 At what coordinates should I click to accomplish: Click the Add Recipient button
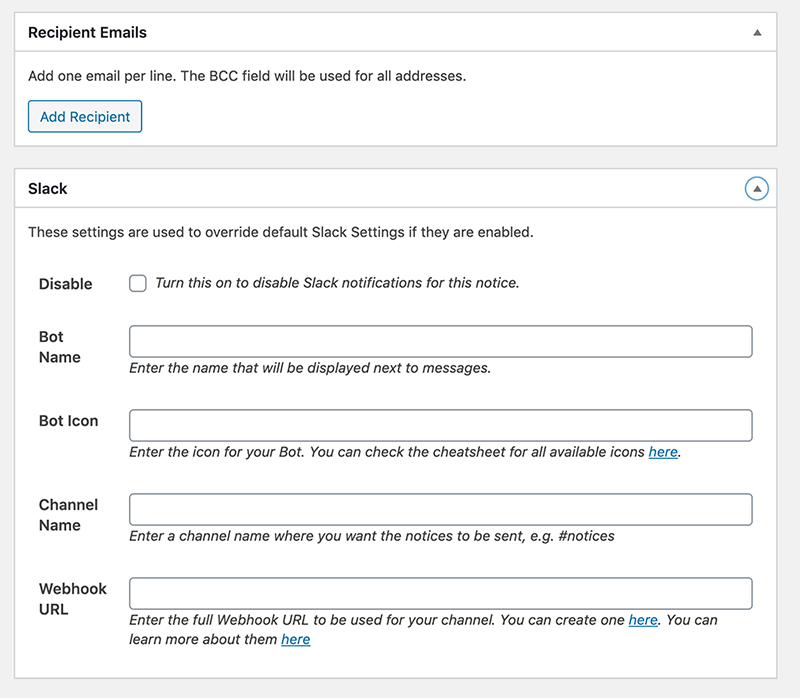[x=84, y=116]
